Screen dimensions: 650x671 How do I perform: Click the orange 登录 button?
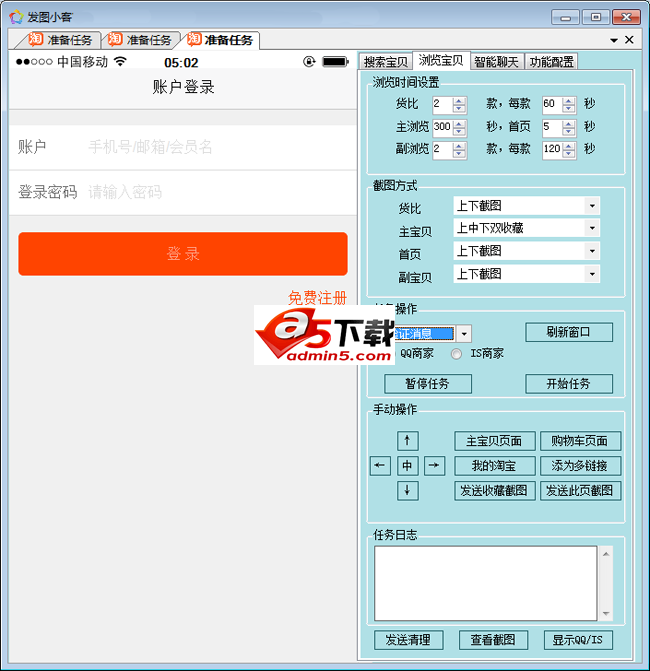click(183, 254)
